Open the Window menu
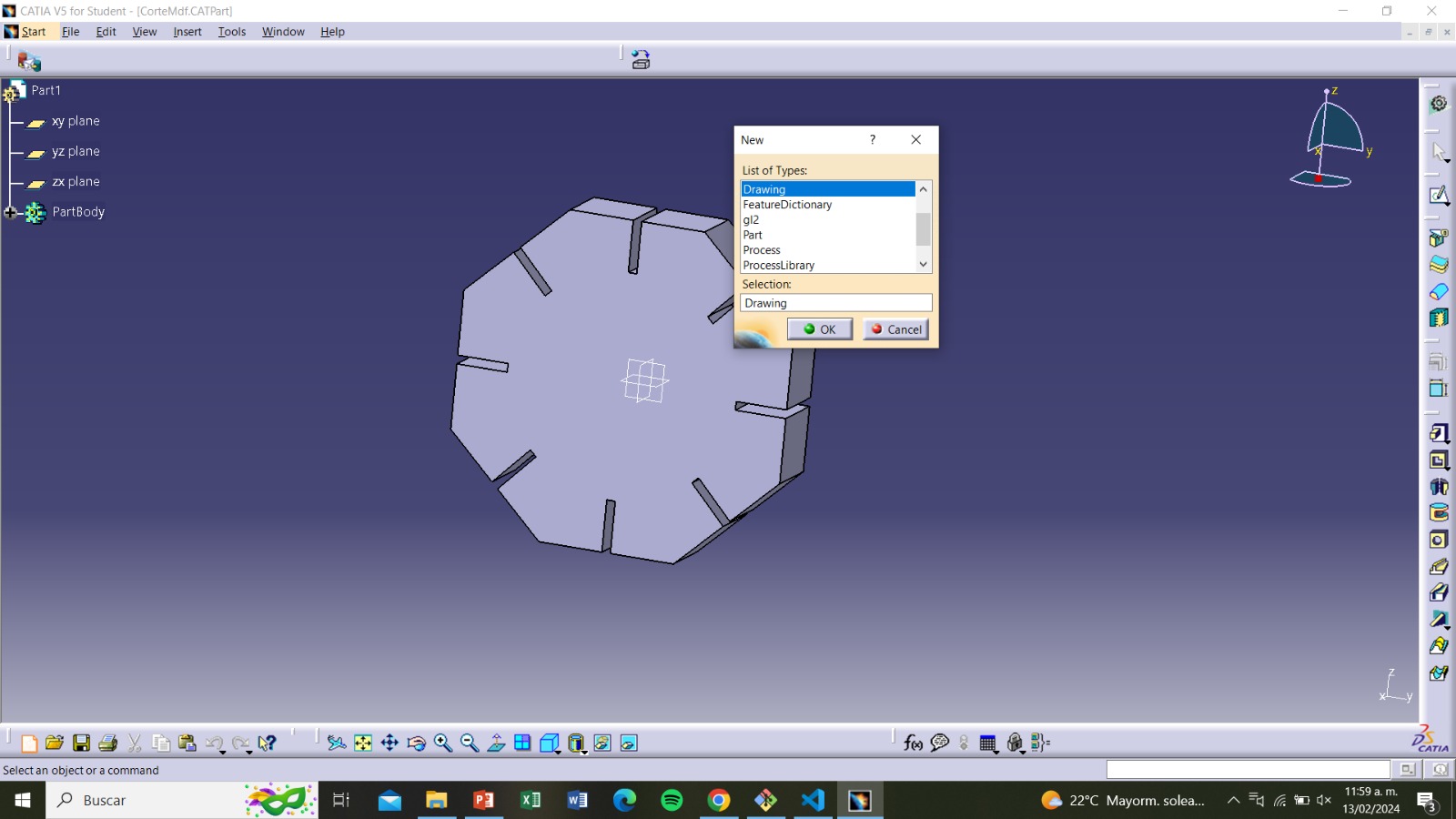The height and width of the screenshot is (819, 1456). pyautogui.click(x=283, y=32)
